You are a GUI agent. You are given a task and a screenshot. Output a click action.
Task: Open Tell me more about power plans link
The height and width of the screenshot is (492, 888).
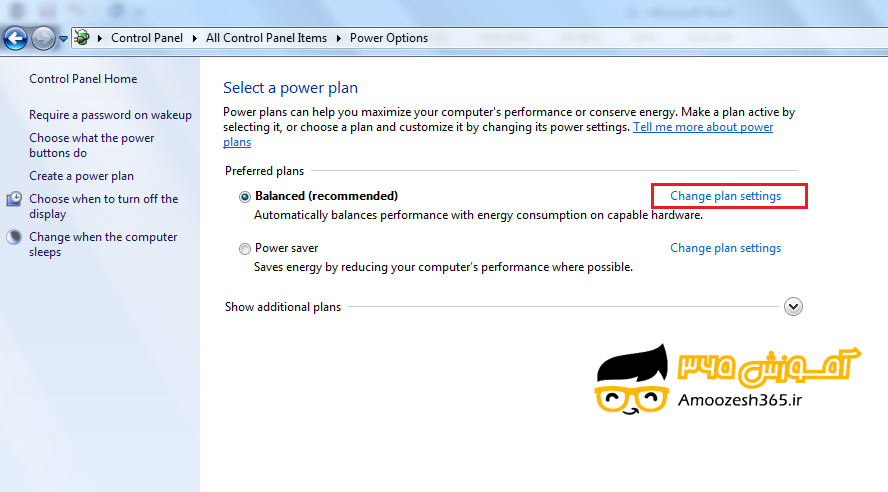pos(702,128)
